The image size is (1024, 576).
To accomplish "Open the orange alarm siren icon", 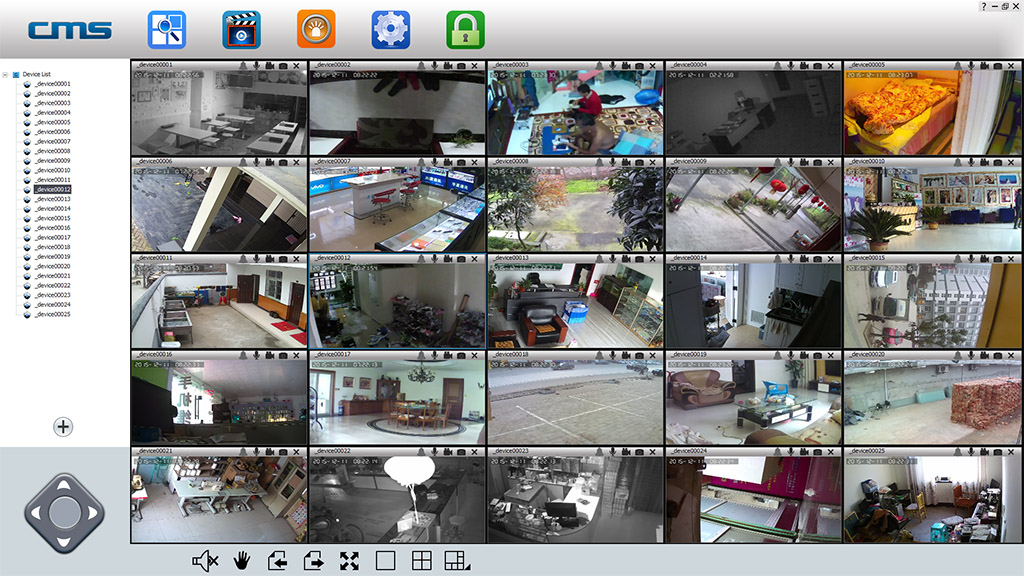I will (x=316, y=29).
